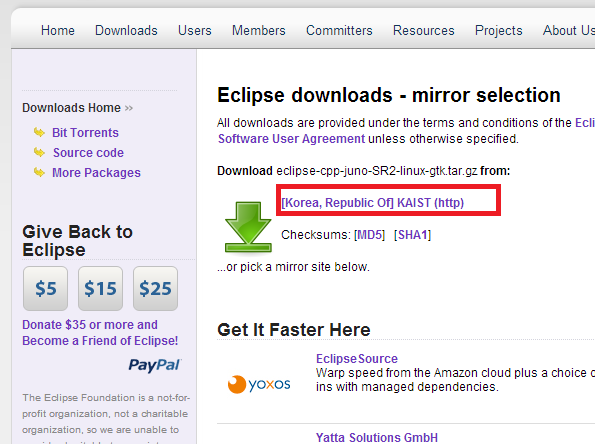Click the arrow bullet beside Bit Torrents
595x444 pixels.
click(39, 132)
